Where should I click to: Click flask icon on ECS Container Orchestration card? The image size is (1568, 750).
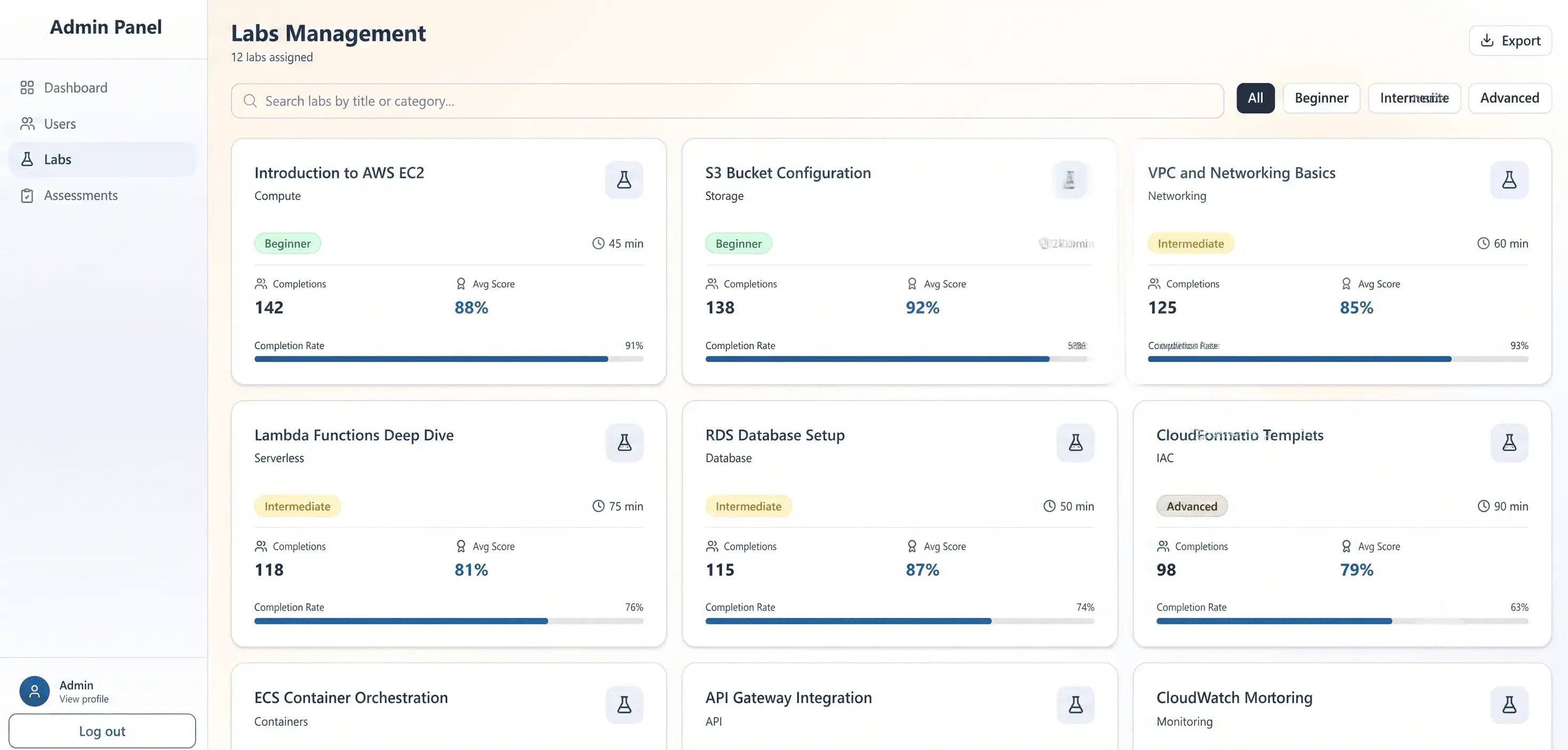[x=624, y=705]
